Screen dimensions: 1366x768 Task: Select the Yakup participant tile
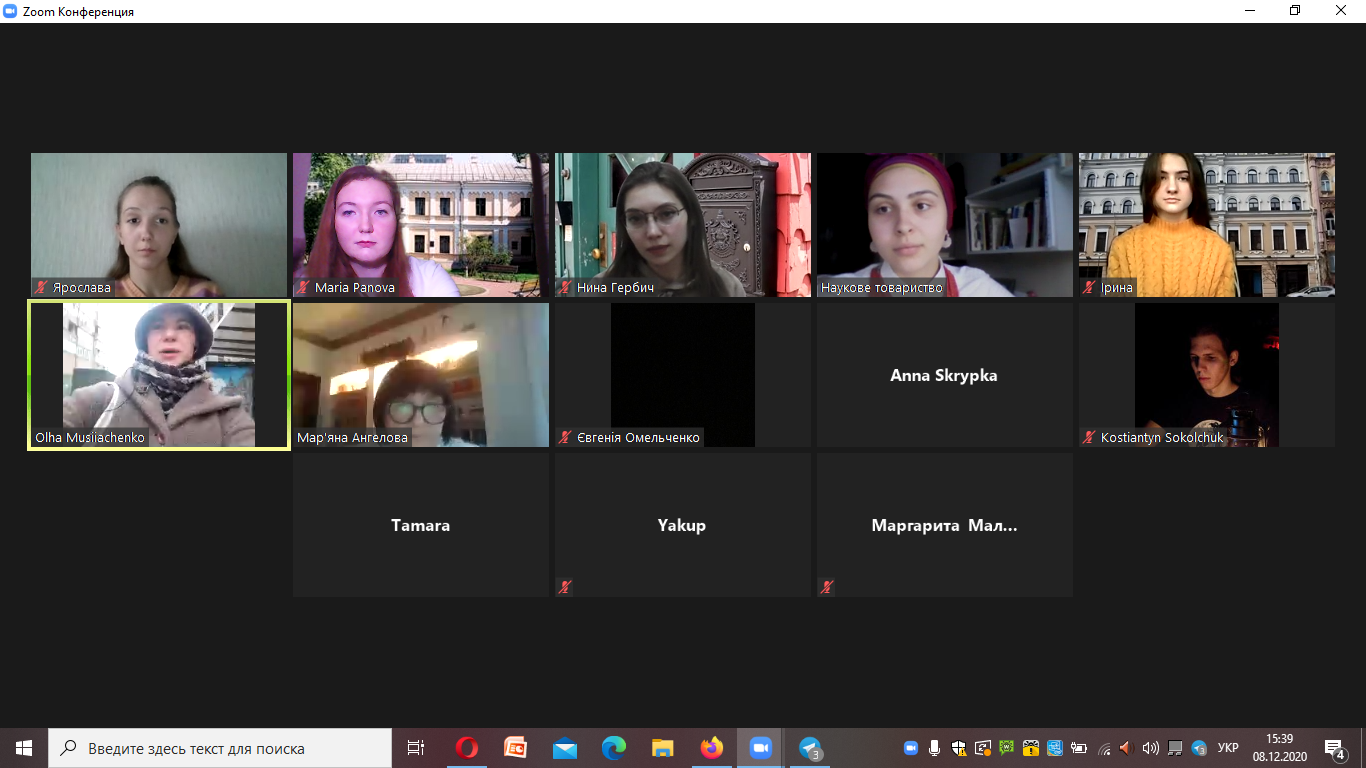click(x=683, y=525)
